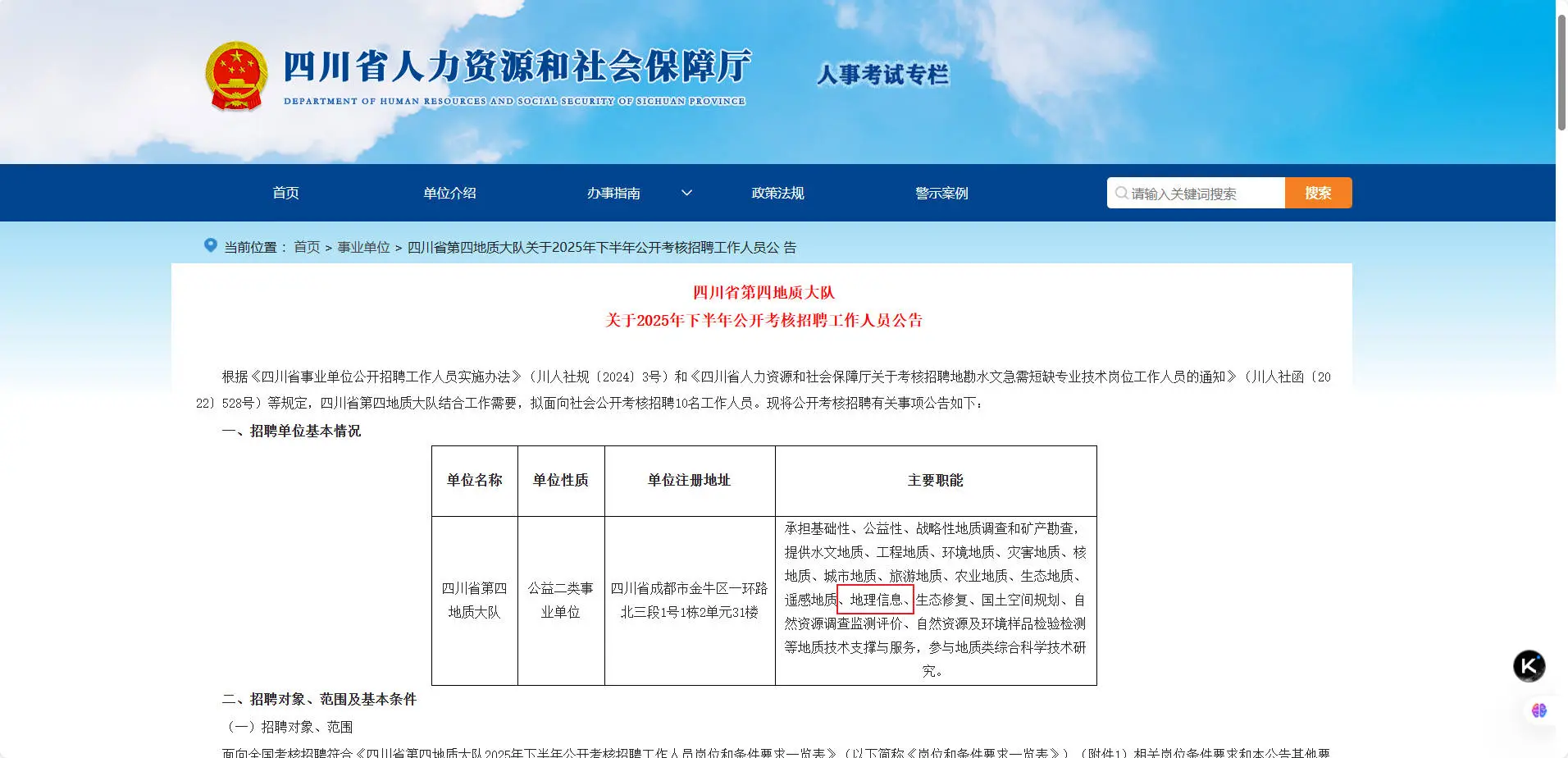The image size is (1568, 758).
Task: Click the national emblem logo
Action: [235, 75]
